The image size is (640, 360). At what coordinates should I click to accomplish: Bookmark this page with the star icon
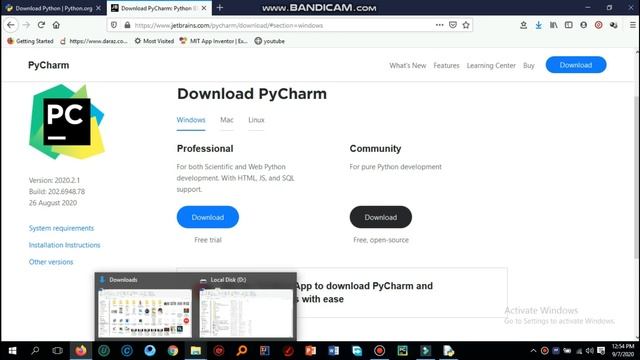(x=466, y=25)
